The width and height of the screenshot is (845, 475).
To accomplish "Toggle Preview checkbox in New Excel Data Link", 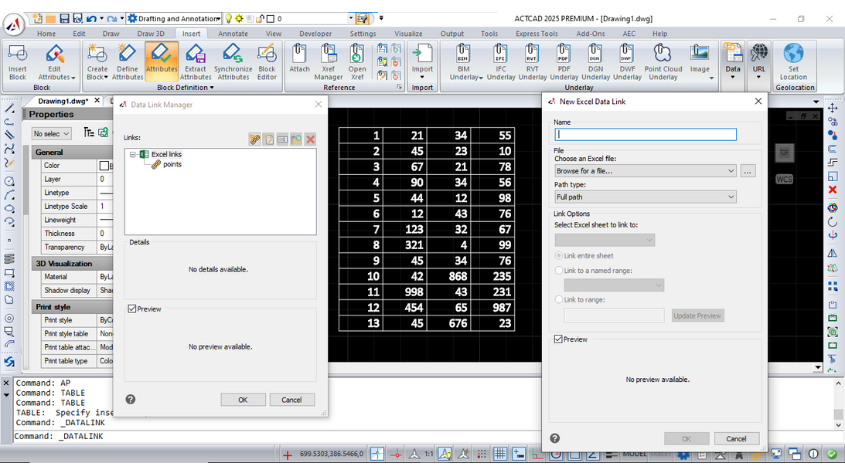I will coord(558,339).
